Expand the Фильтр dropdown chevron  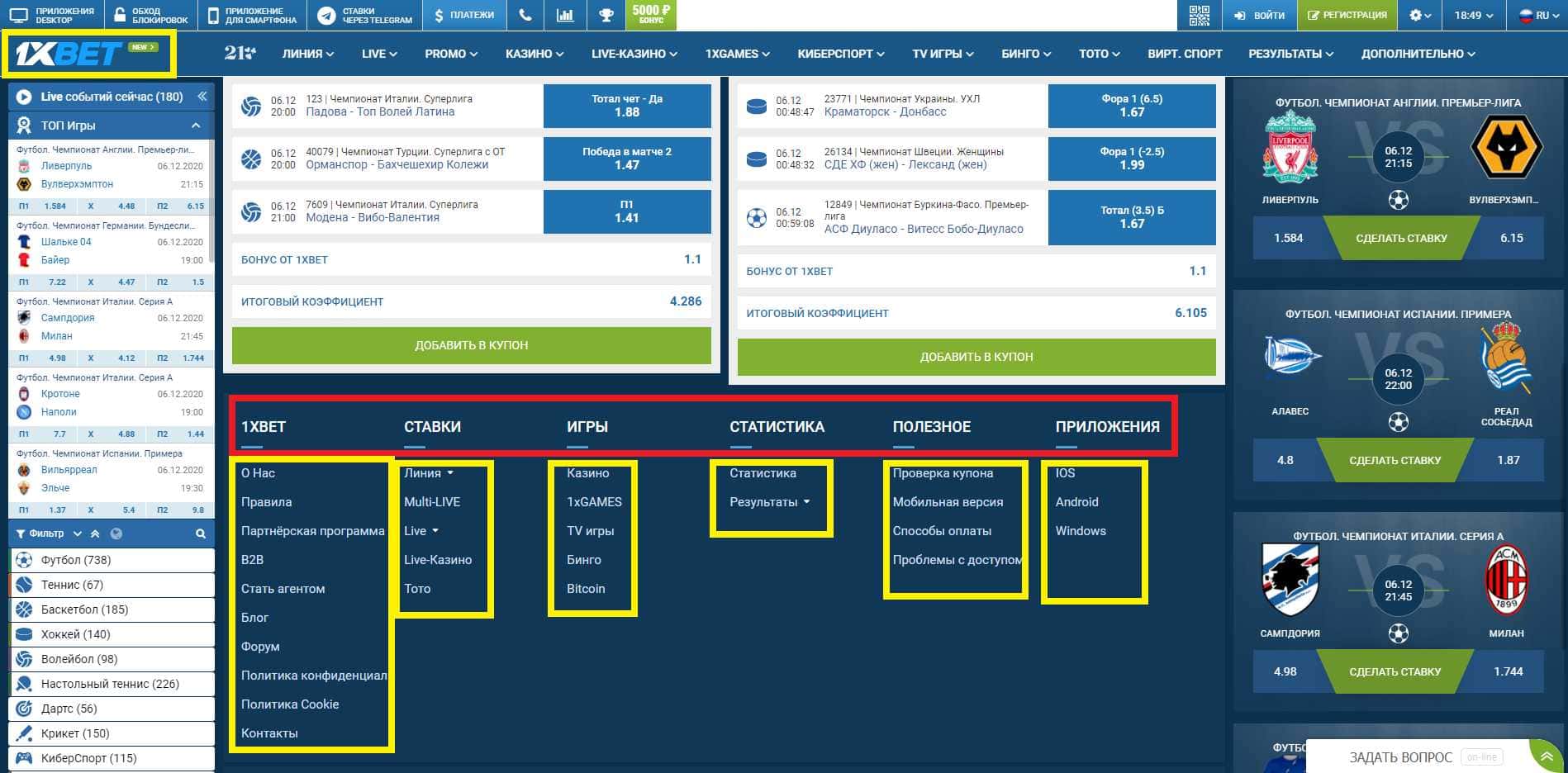tap(77, 534)
